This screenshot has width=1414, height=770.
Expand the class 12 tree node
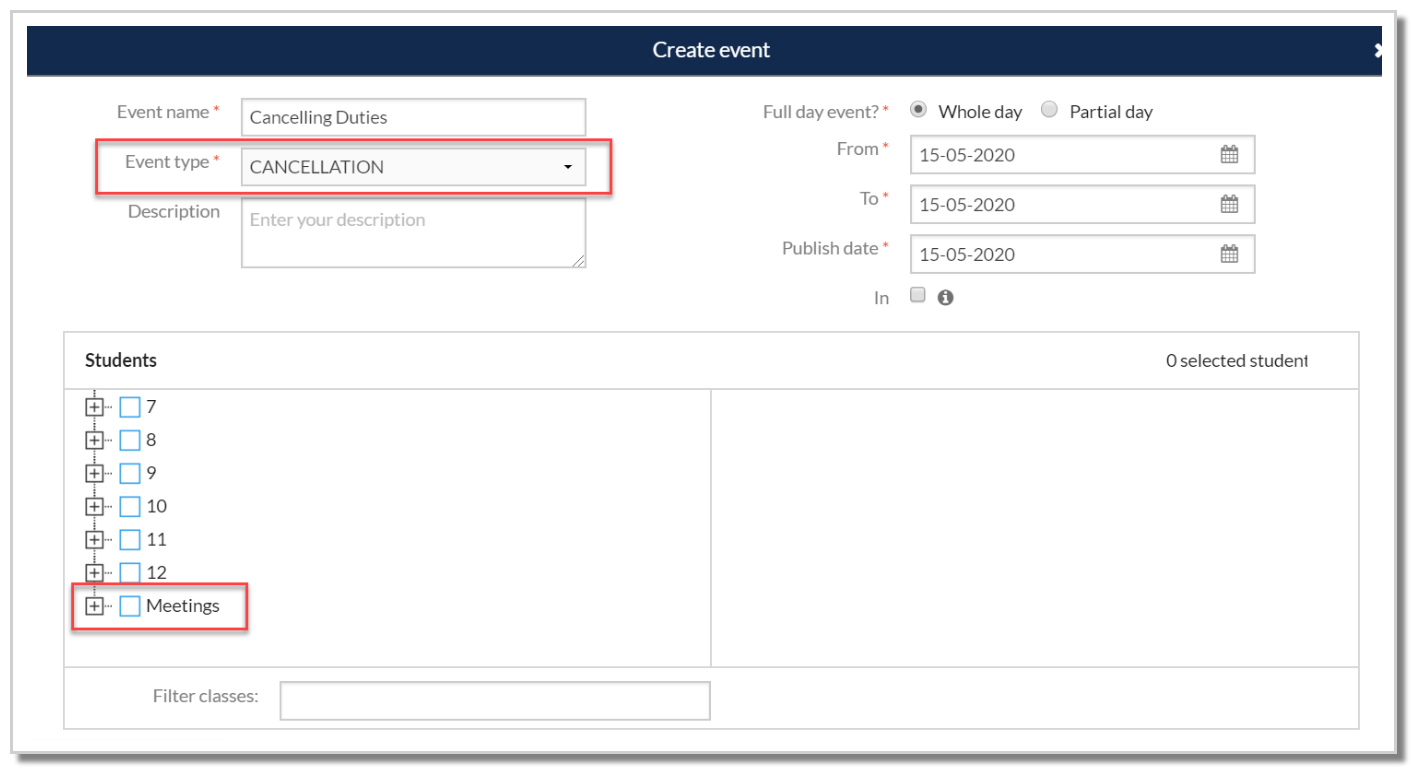94,573
